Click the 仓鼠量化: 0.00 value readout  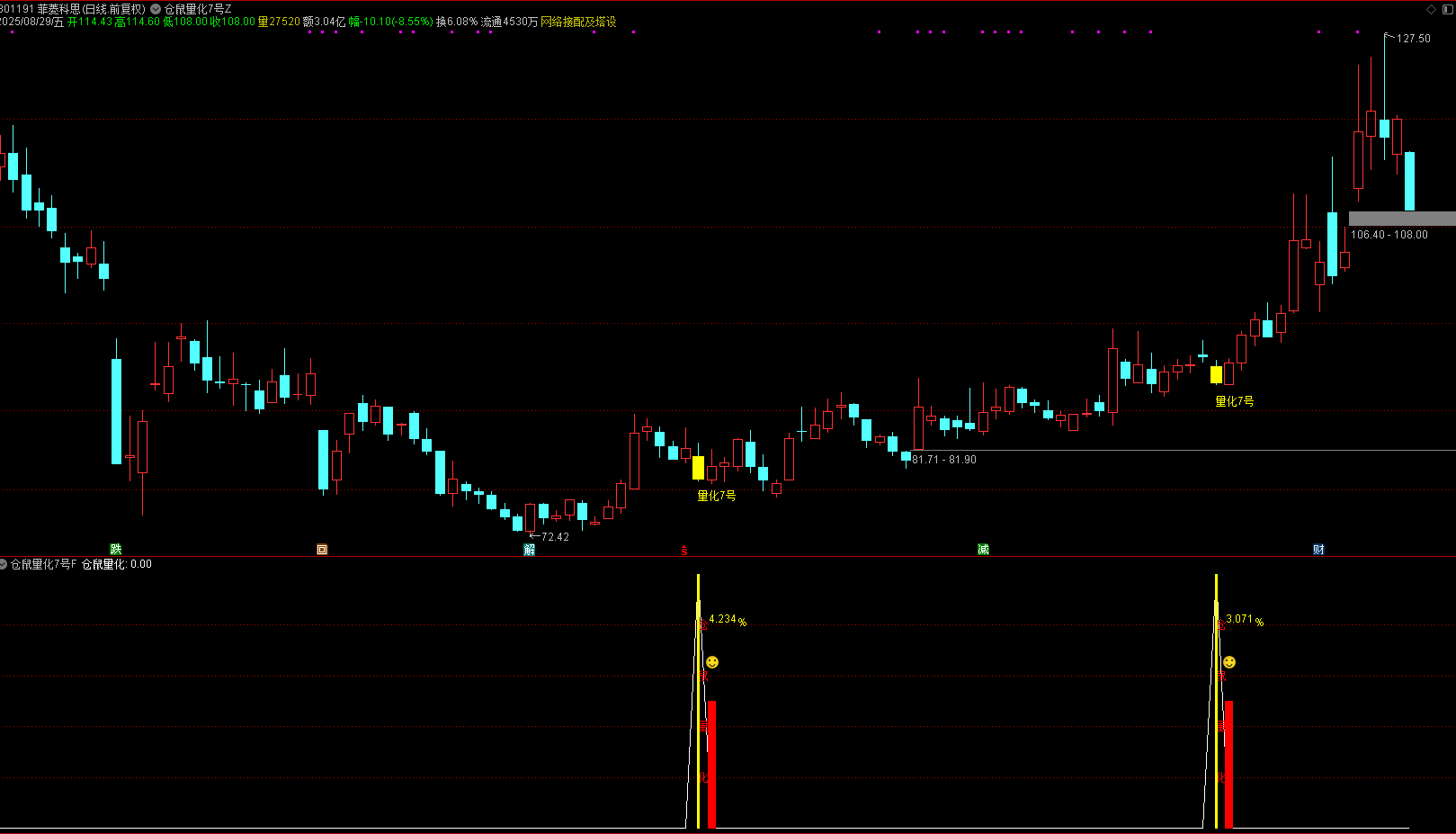117,564
